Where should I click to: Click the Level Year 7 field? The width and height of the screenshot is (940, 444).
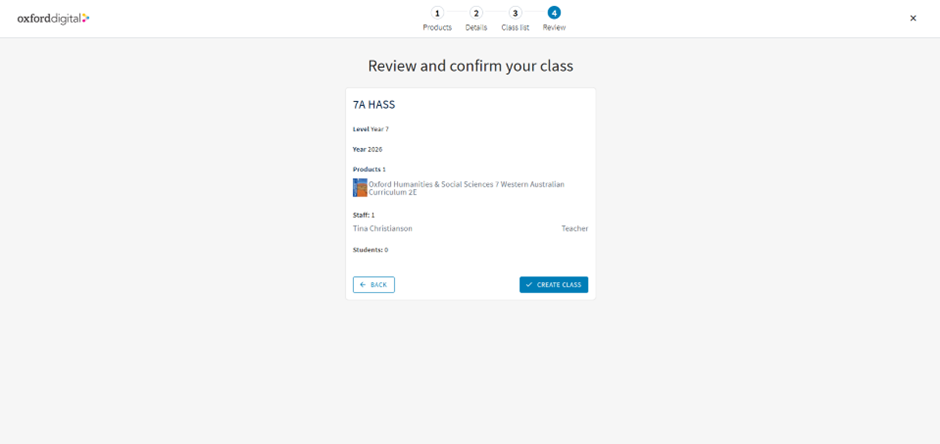pyautogui.click(x=371, y=129)
